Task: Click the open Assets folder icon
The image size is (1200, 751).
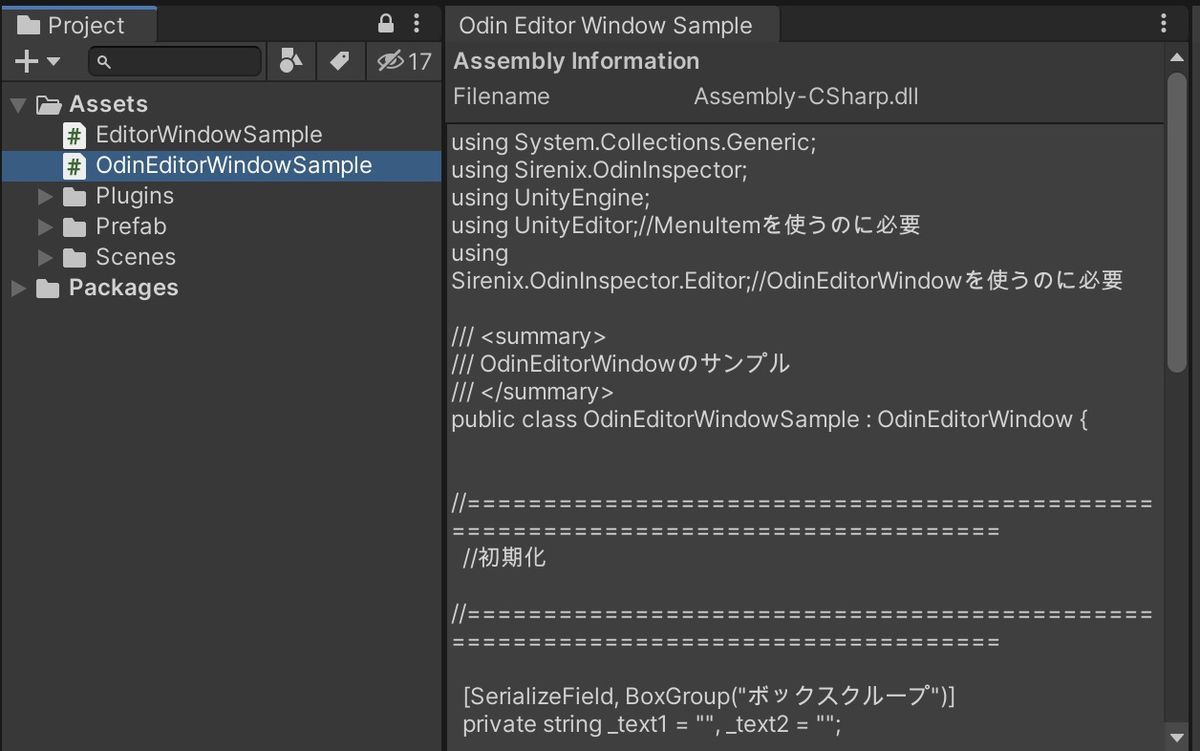Action: point(49,104)
